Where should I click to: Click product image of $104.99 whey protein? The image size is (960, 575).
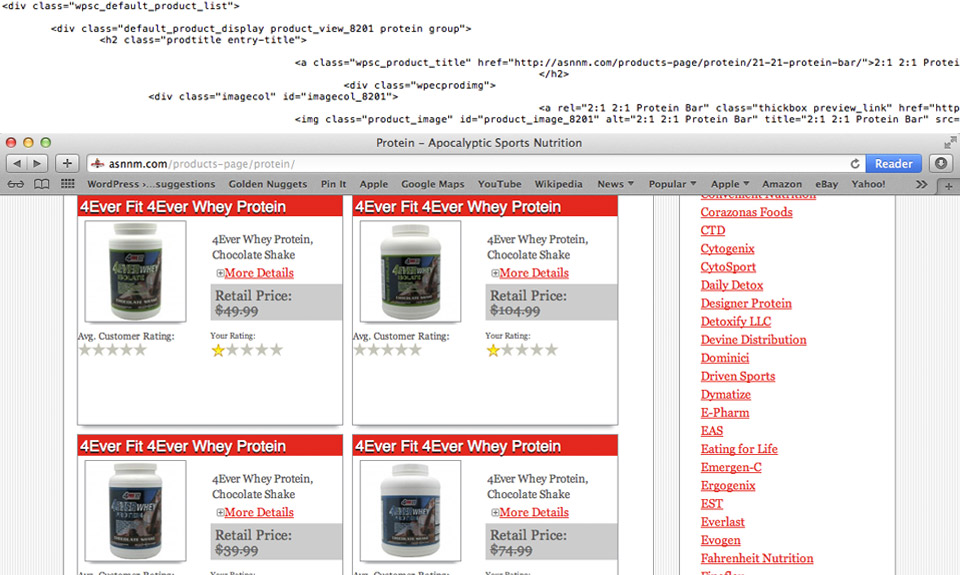point(410,271)
